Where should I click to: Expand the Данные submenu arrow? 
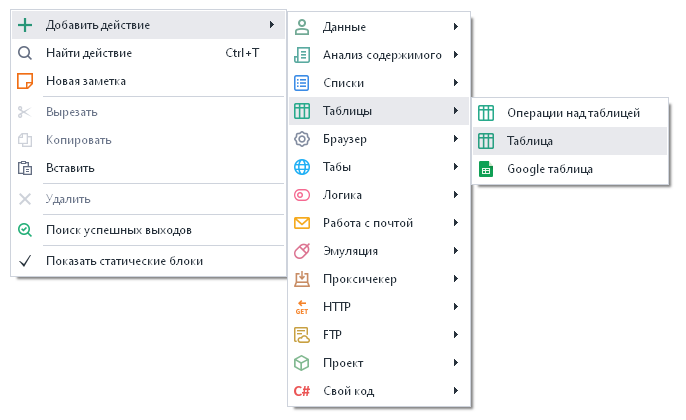click(x=456, y=26)
